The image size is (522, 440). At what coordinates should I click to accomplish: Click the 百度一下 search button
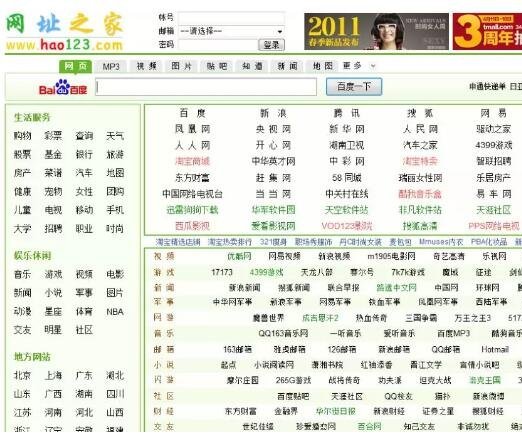(354, 87)
